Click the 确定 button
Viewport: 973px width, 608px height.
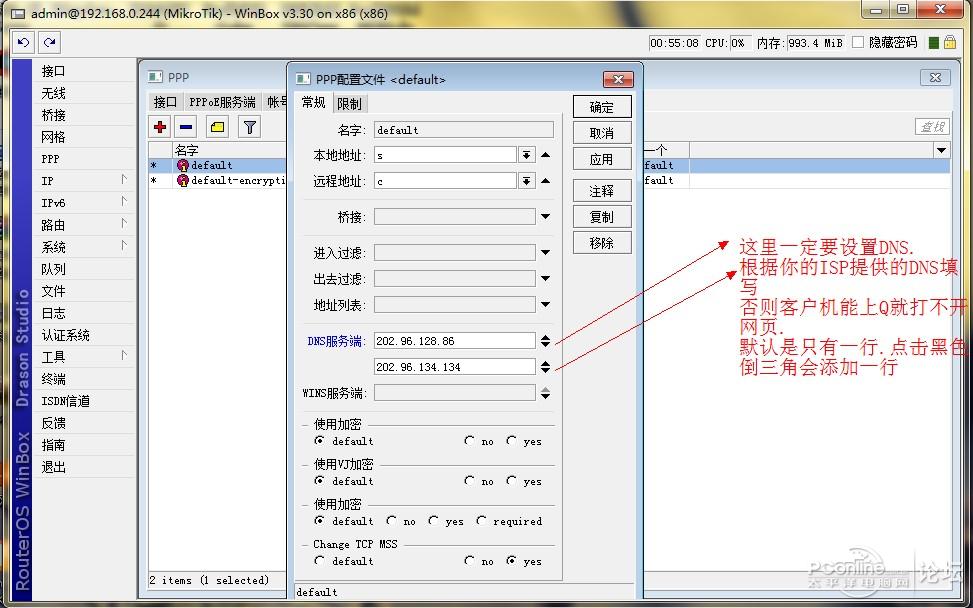(602, 107)
